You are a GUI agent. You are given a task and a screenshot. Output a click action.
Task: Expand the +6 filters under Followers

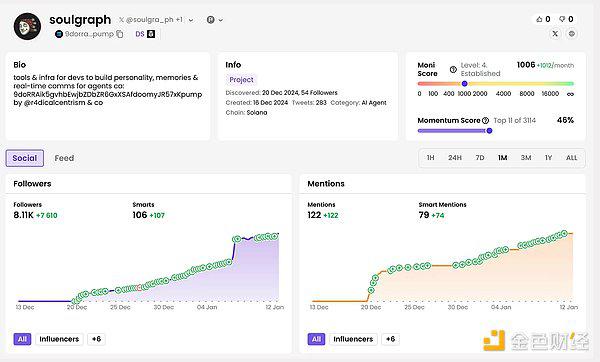(x=96, y=339)
